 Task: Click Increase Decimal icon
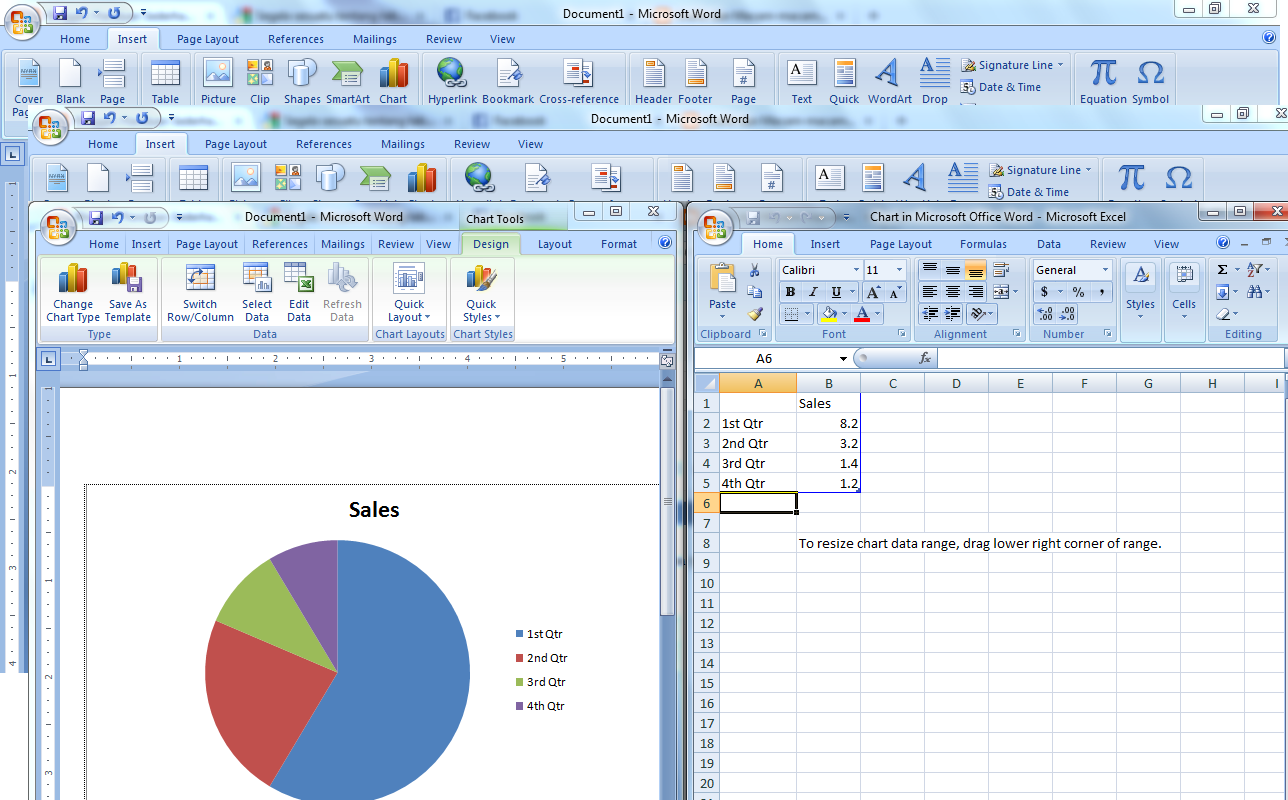pos(1046,314)
